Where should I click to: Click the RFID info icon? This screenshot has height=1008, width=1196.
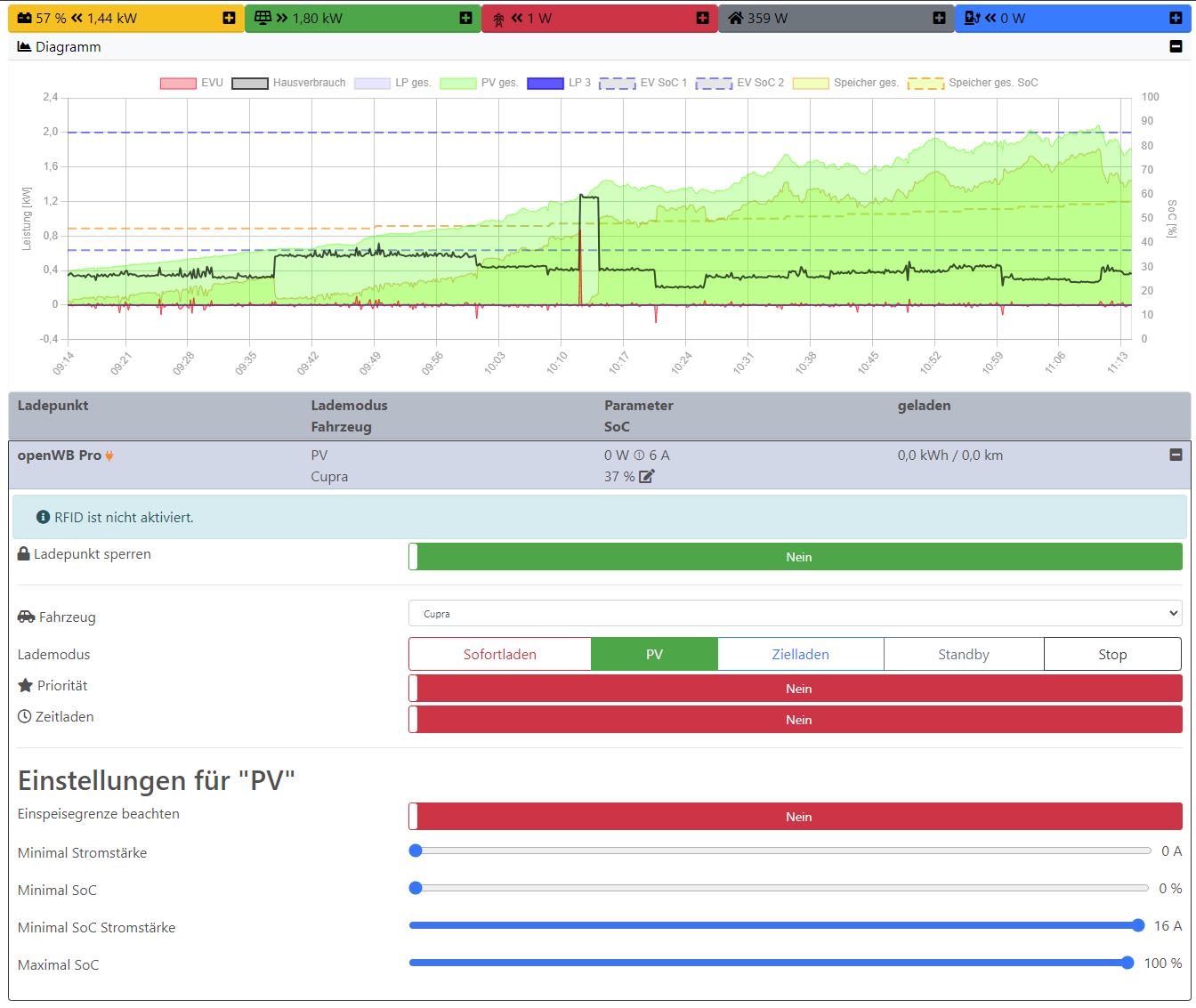(43, 517)
